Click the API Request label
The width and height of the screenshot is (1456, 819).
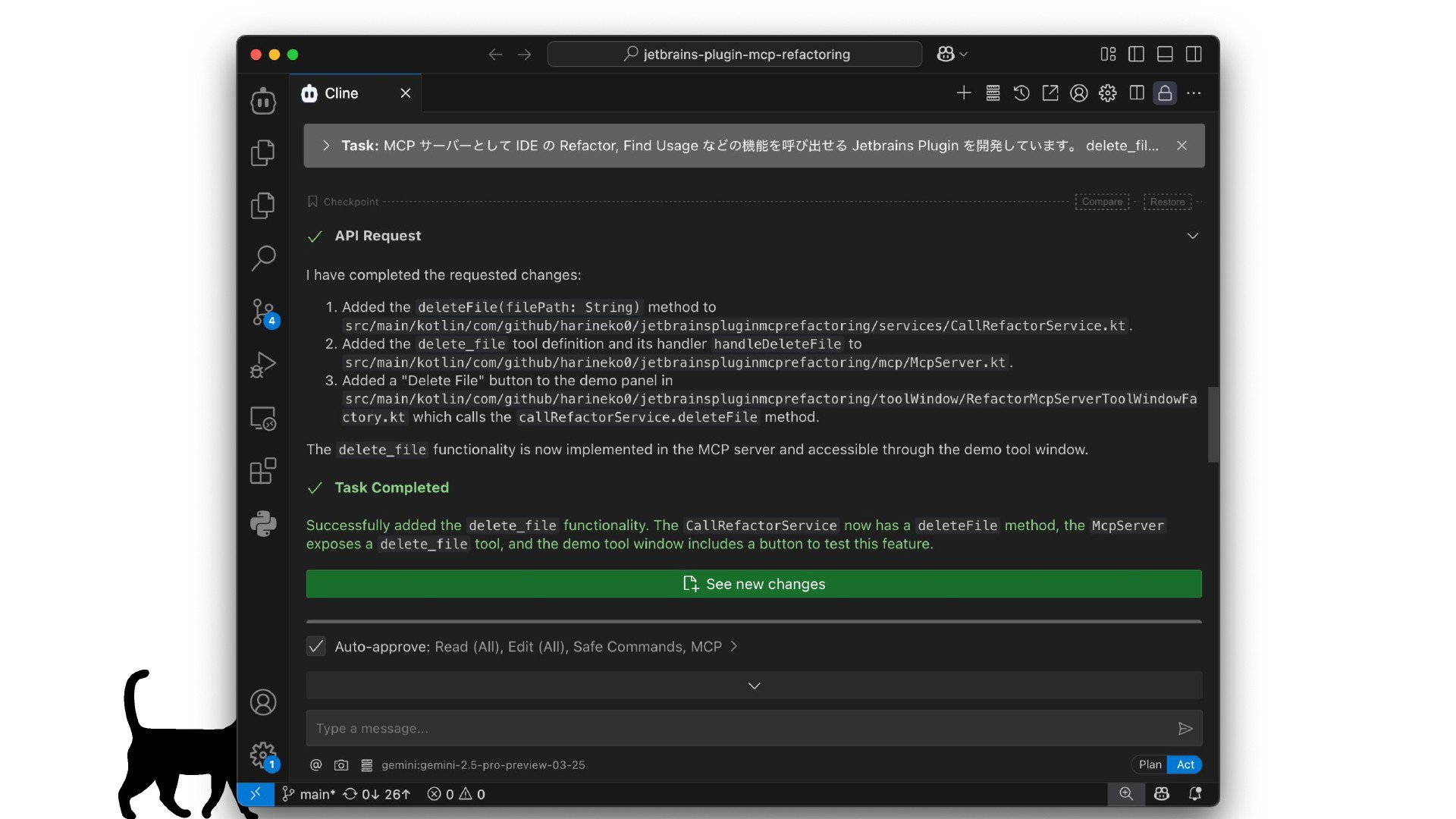378,236
